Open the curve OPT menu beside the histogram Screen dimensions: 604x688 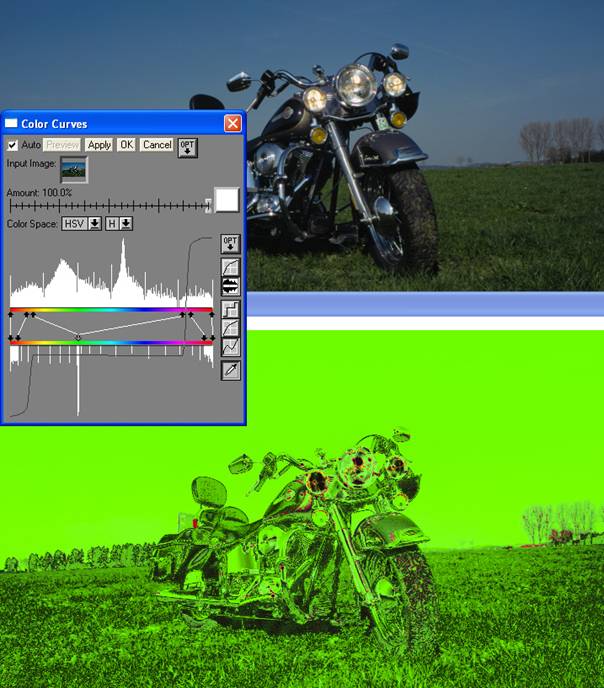point(230,244)
